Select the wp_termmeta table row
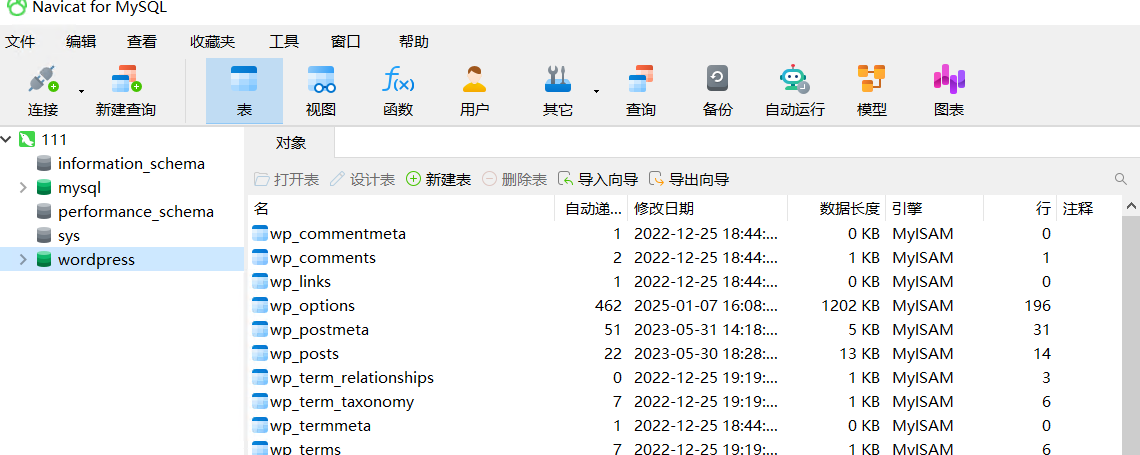1140x455 pixels. pyautogui.click(x=686, y=425)
